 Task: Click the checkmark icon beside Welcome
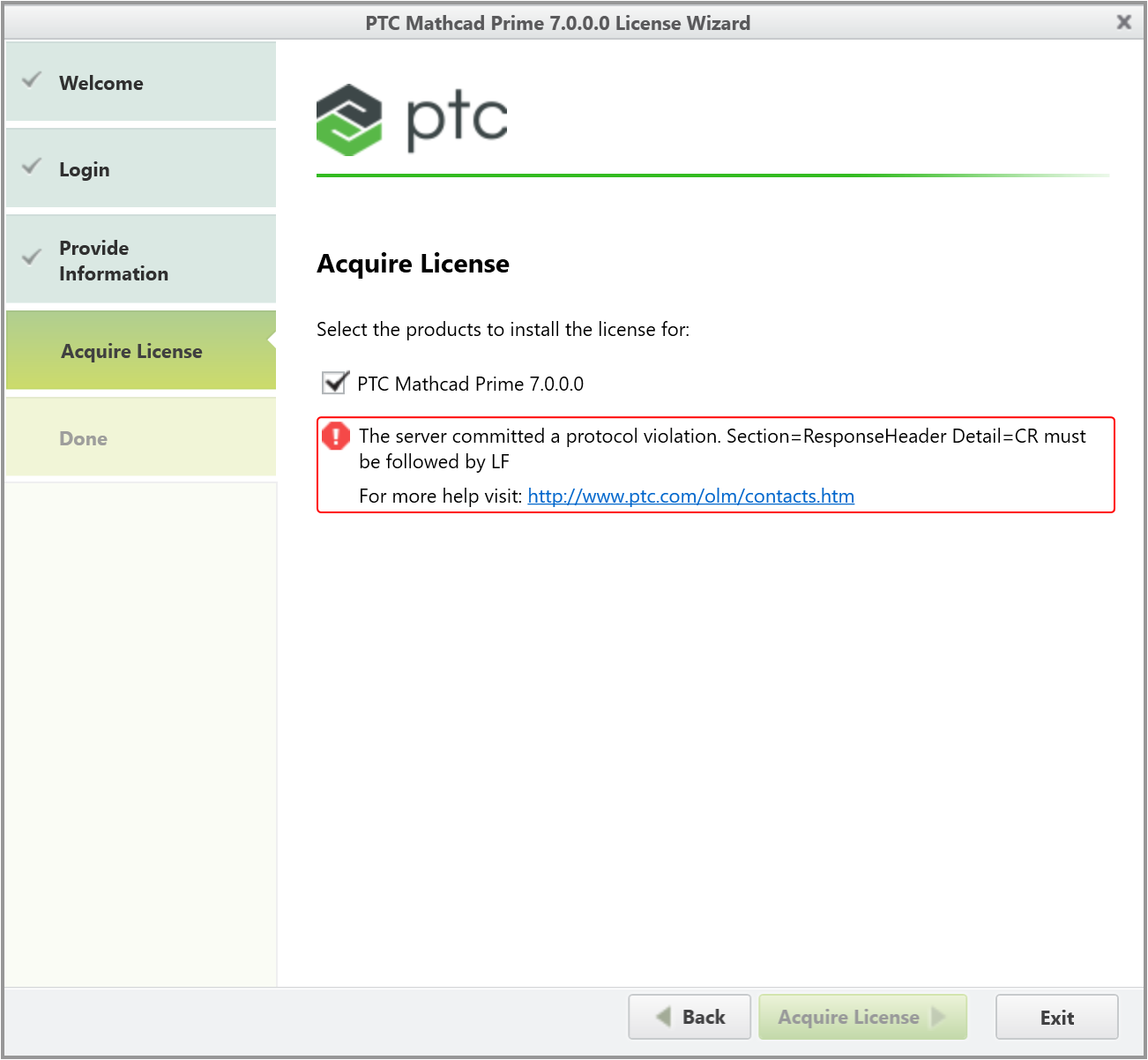pos(31,79)
